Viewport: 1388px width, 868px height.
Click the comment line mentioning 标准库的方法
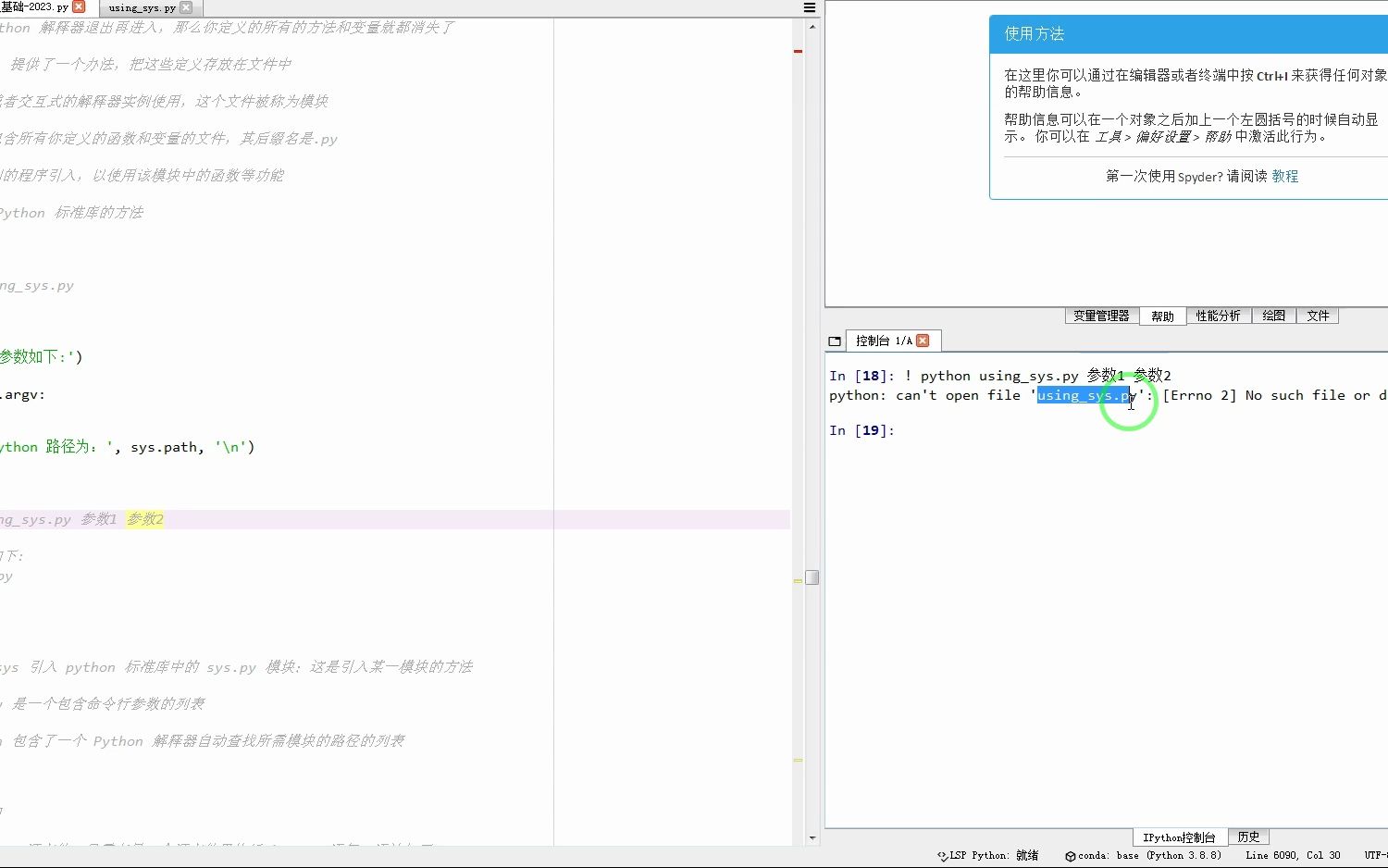tap(72, 212)
